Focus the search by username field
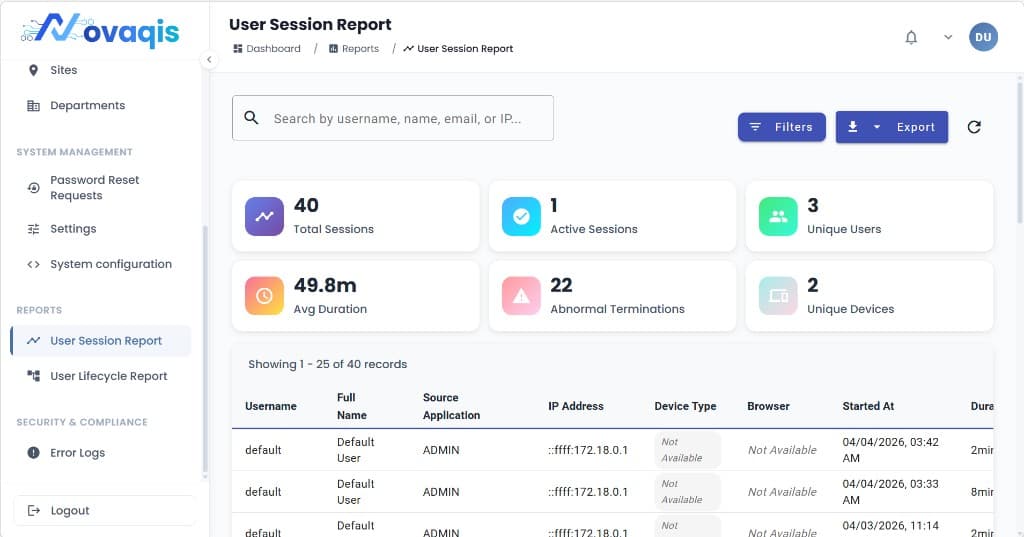1024x537 pixels. point(392,118)
